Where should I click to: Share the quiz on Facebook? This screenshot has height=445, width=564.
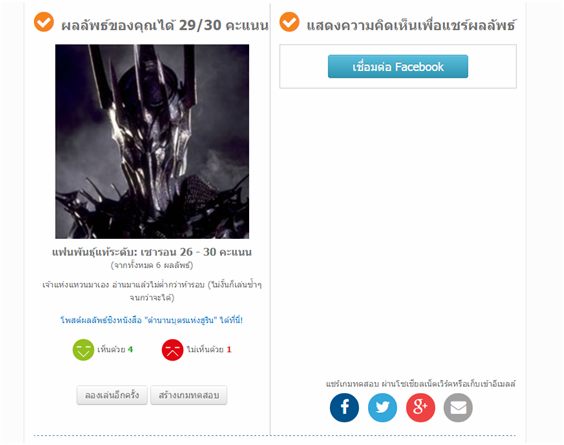[x=344, y=408]
